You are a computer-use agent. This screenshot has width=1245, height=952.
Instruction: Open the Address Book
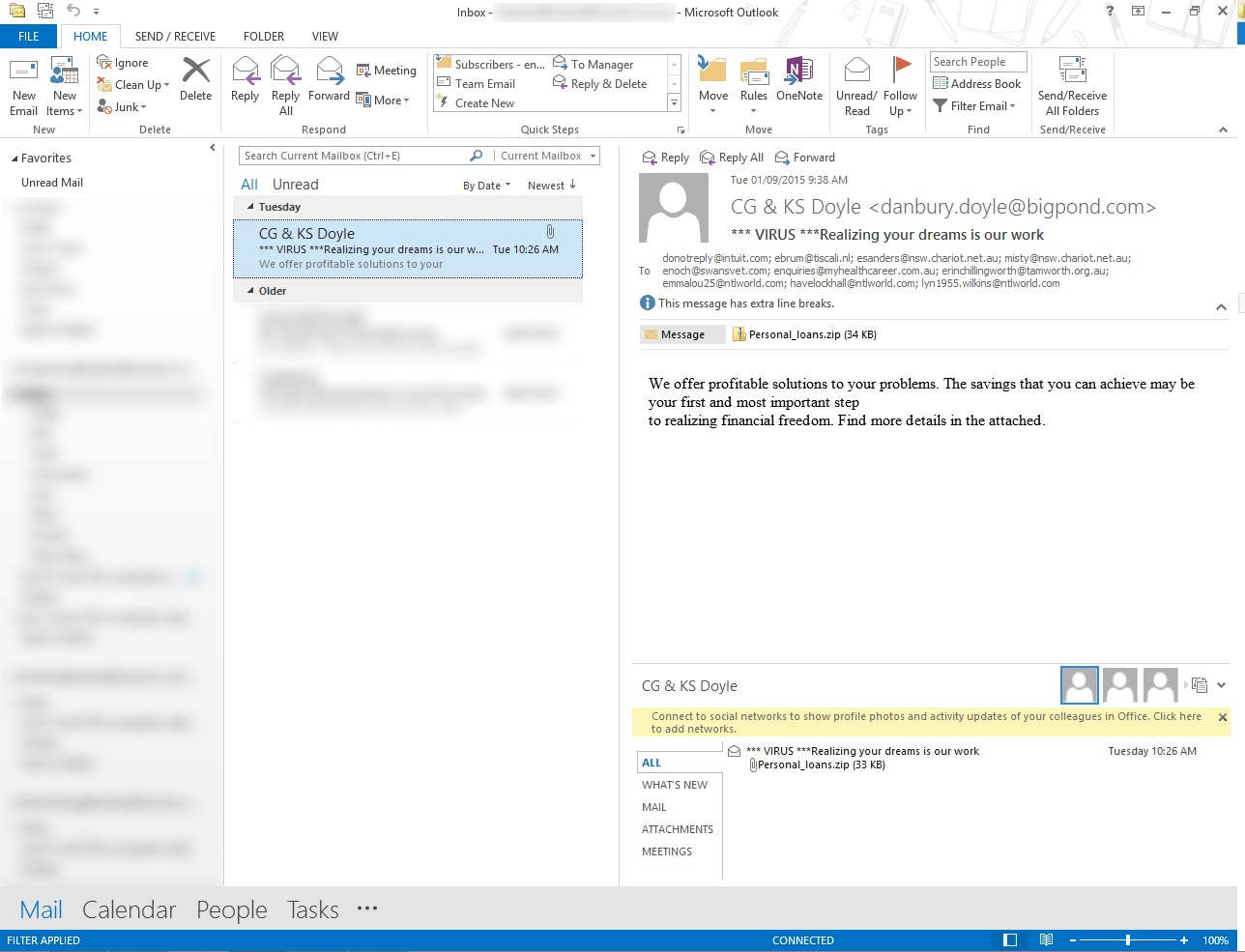[x=976, y=84]
